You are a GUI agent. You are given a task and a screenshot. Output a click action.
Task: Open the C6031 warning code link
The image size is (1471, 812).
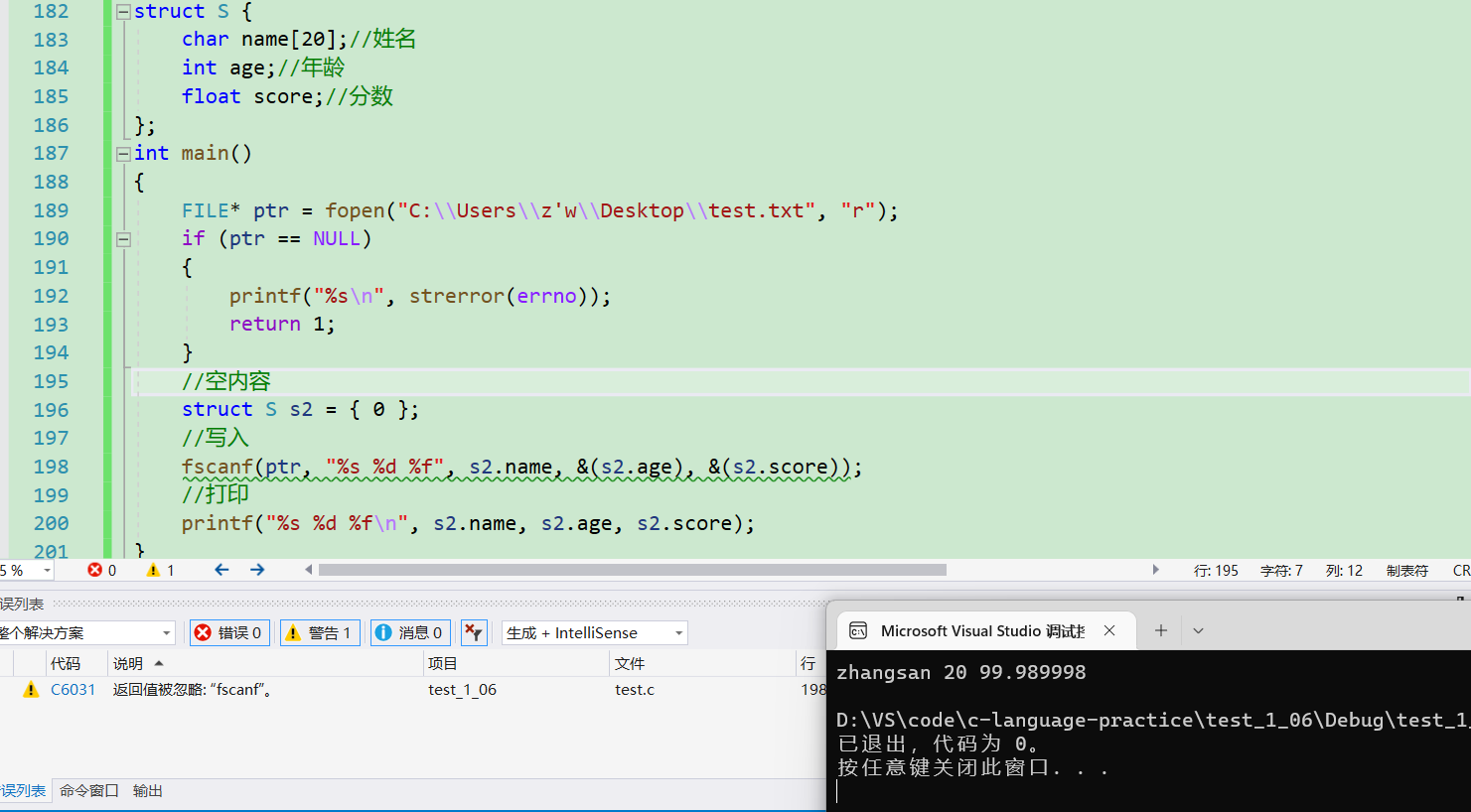coord(73,690)
